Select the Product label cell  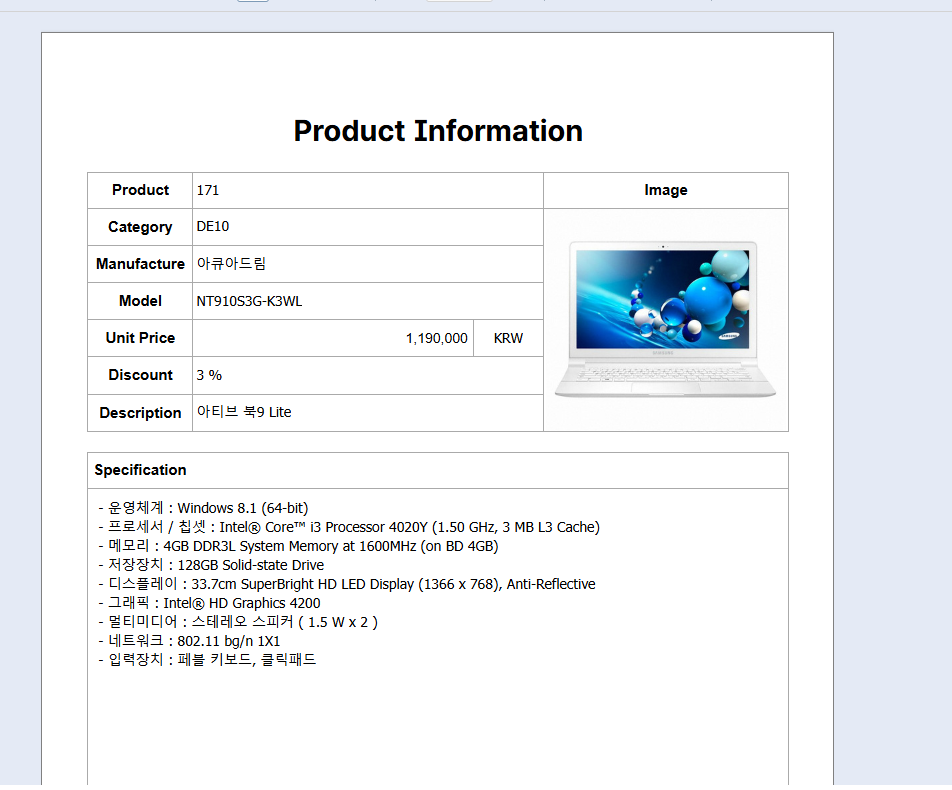(x=140, y=191)
